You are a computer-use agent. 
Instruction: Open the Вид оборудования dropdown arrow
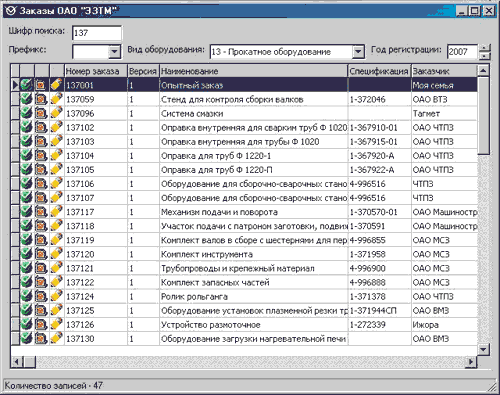[358, 52]
